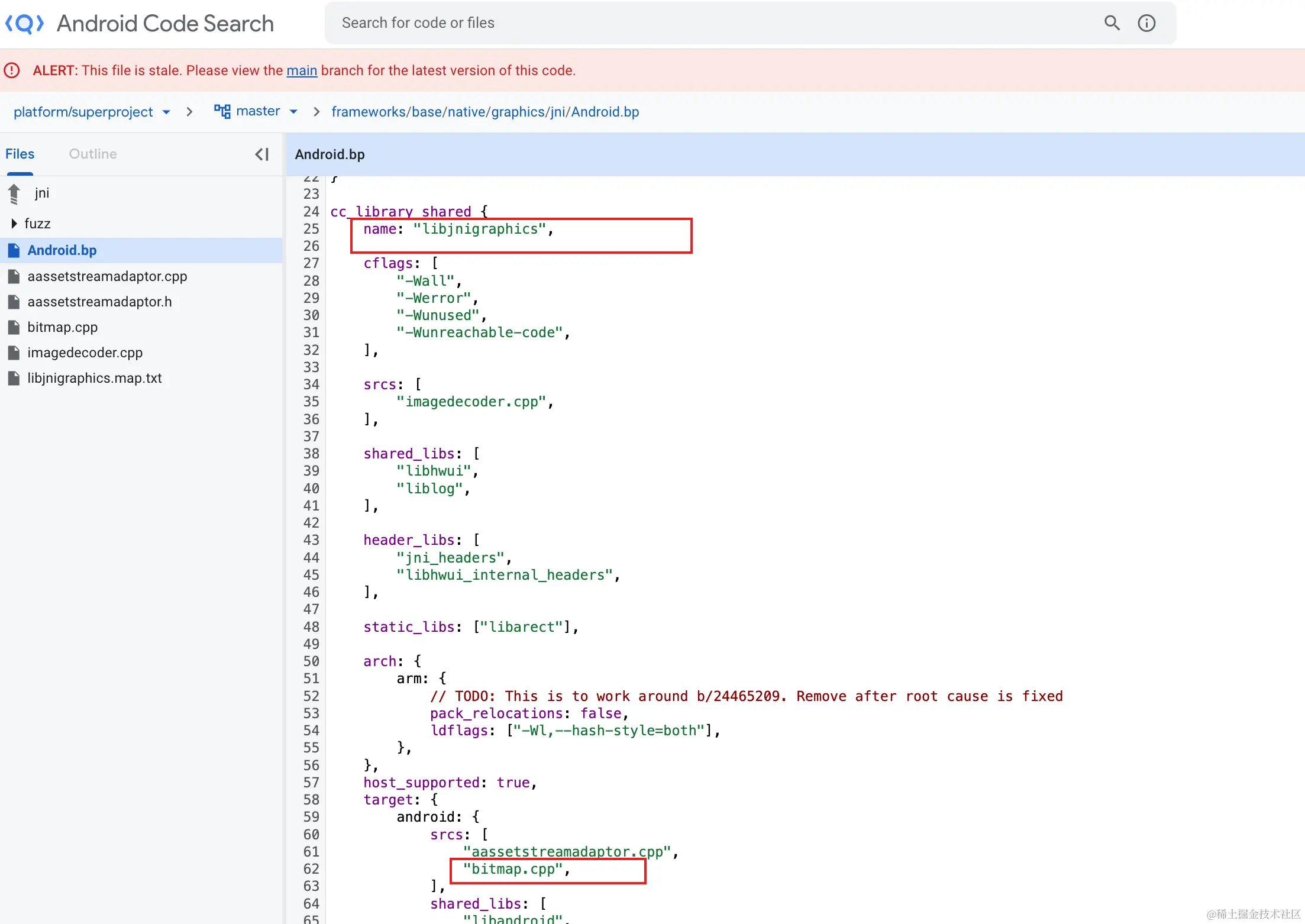Click the alert warning icon
The image size is (1305, 924).
tap(12, 70)
